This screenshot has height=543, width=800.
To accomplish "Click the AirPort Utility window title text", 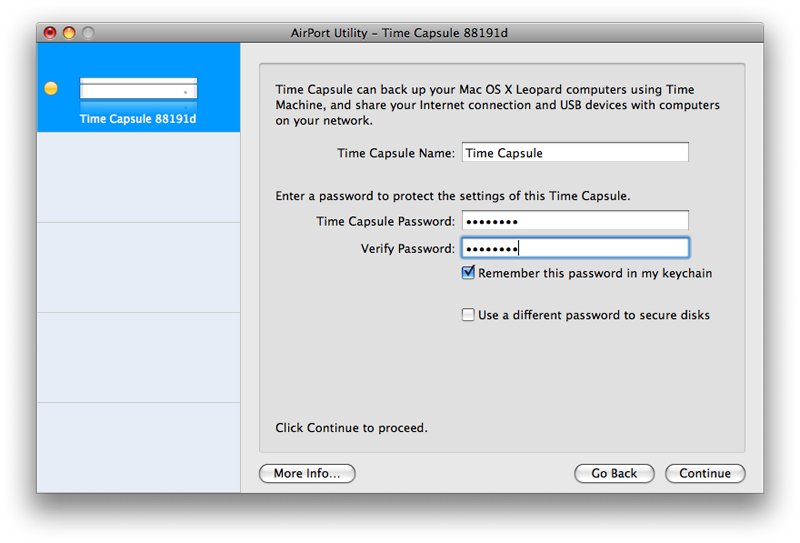I will point(399,33).
